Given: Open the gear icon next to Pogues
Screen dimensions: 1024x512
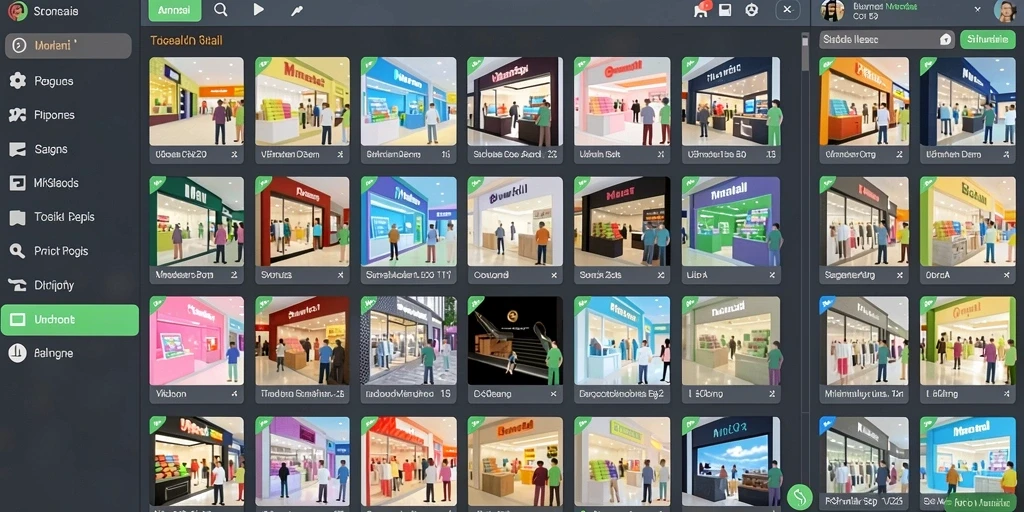Looking at the screenshot, I should click(x=18, y=81).
